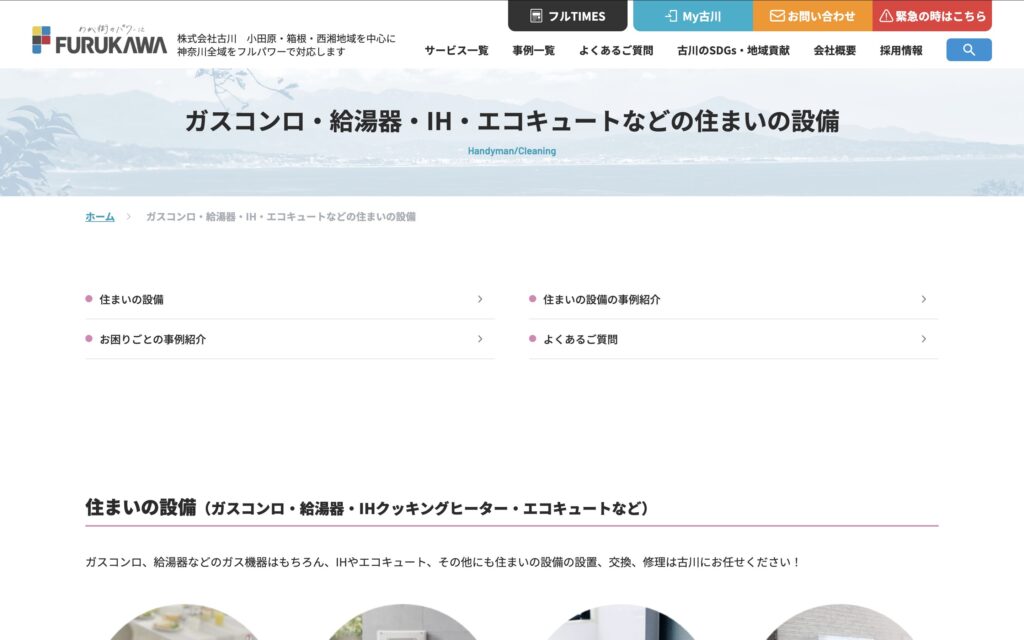The width and height of the screenshot is (1024, 640).
Task: Click よくあるご質問 in the page index
Action: point(580,339)
